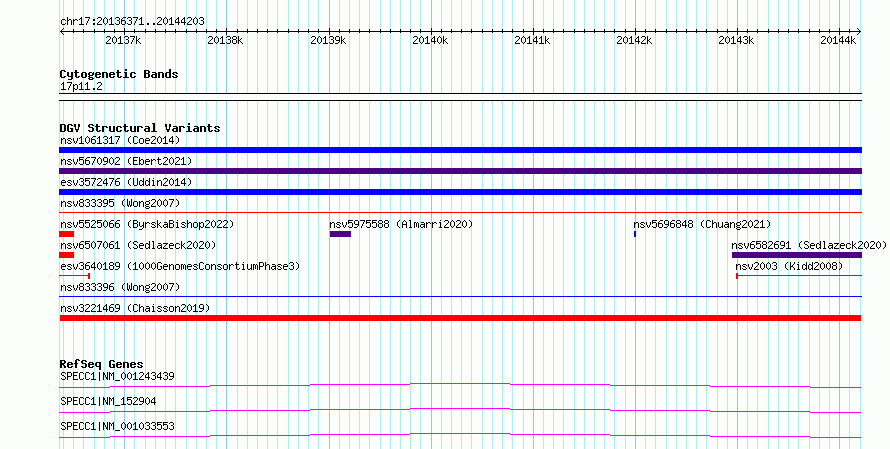Select the 17p11.2 cytogenetic band label
890x449 pixels.
point(81,86)
